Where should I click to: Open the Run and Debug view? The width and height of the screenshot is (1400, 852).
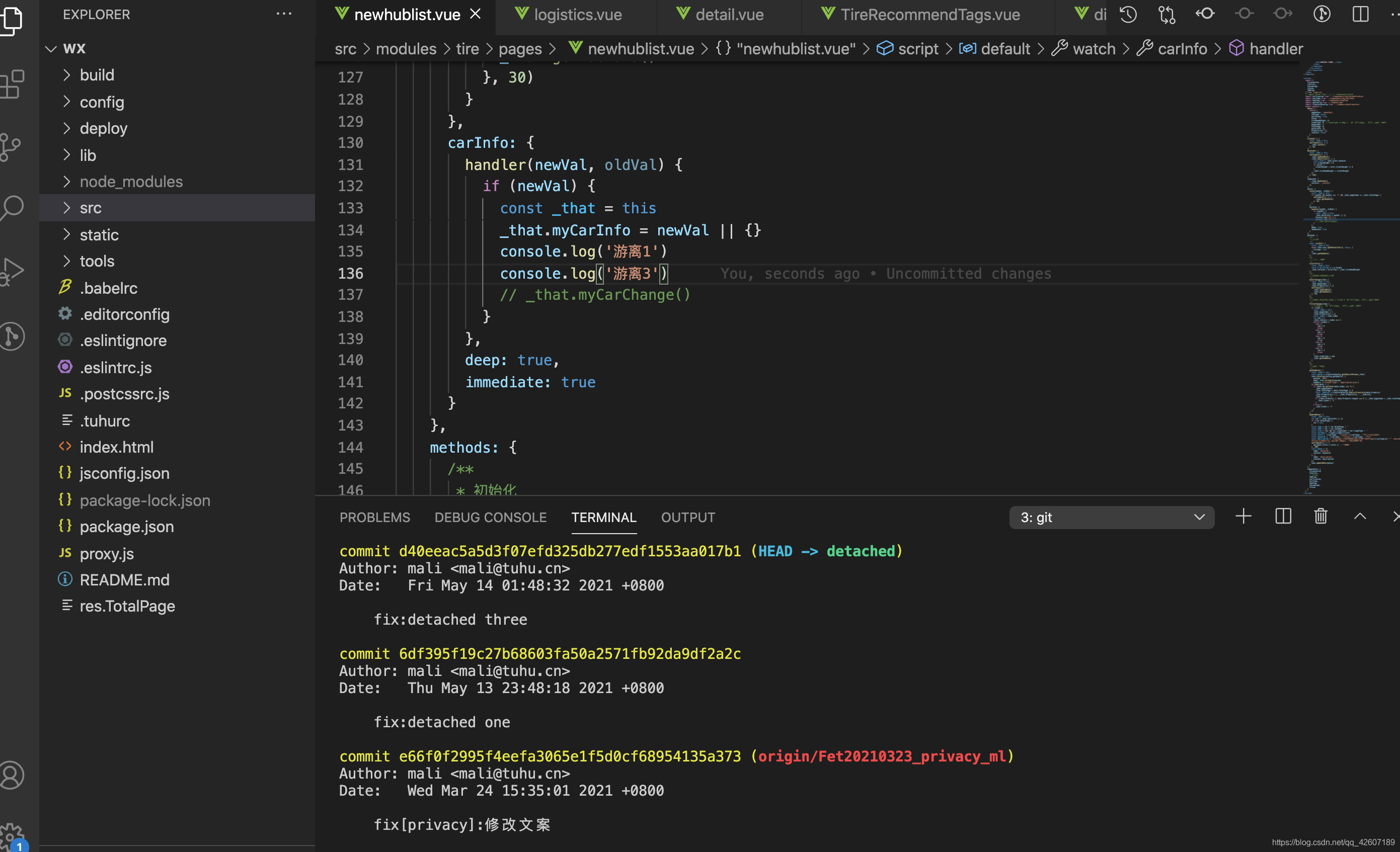[13, 272]
